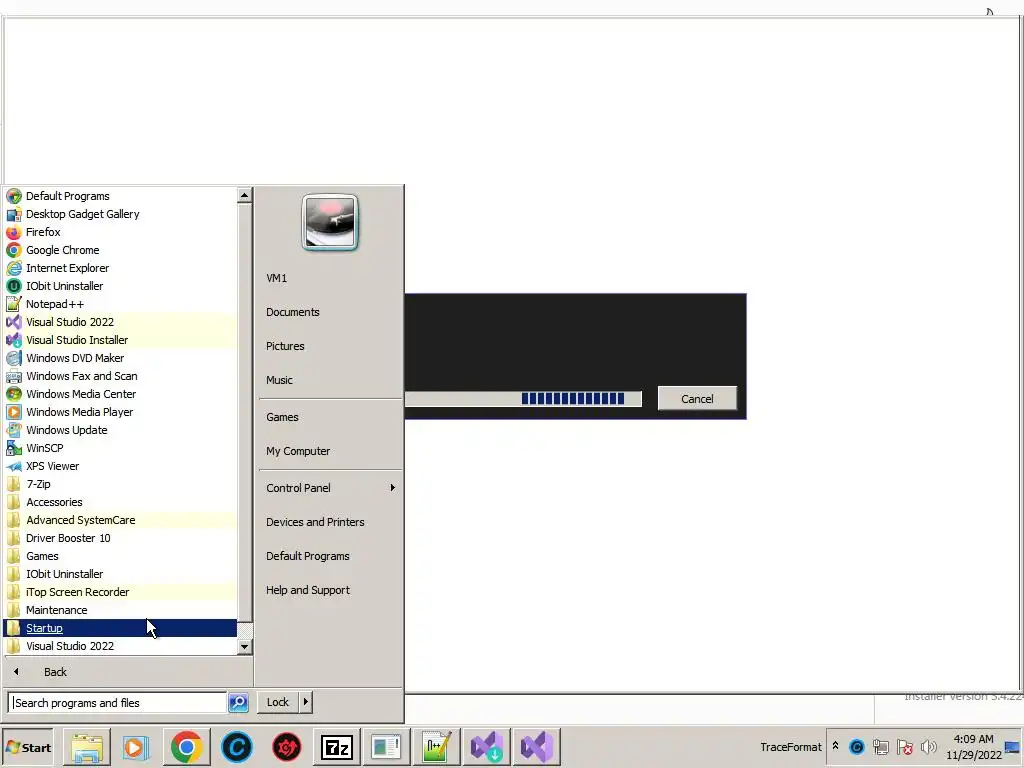Open Google Chrome from the taskbar

coord(187,747)
